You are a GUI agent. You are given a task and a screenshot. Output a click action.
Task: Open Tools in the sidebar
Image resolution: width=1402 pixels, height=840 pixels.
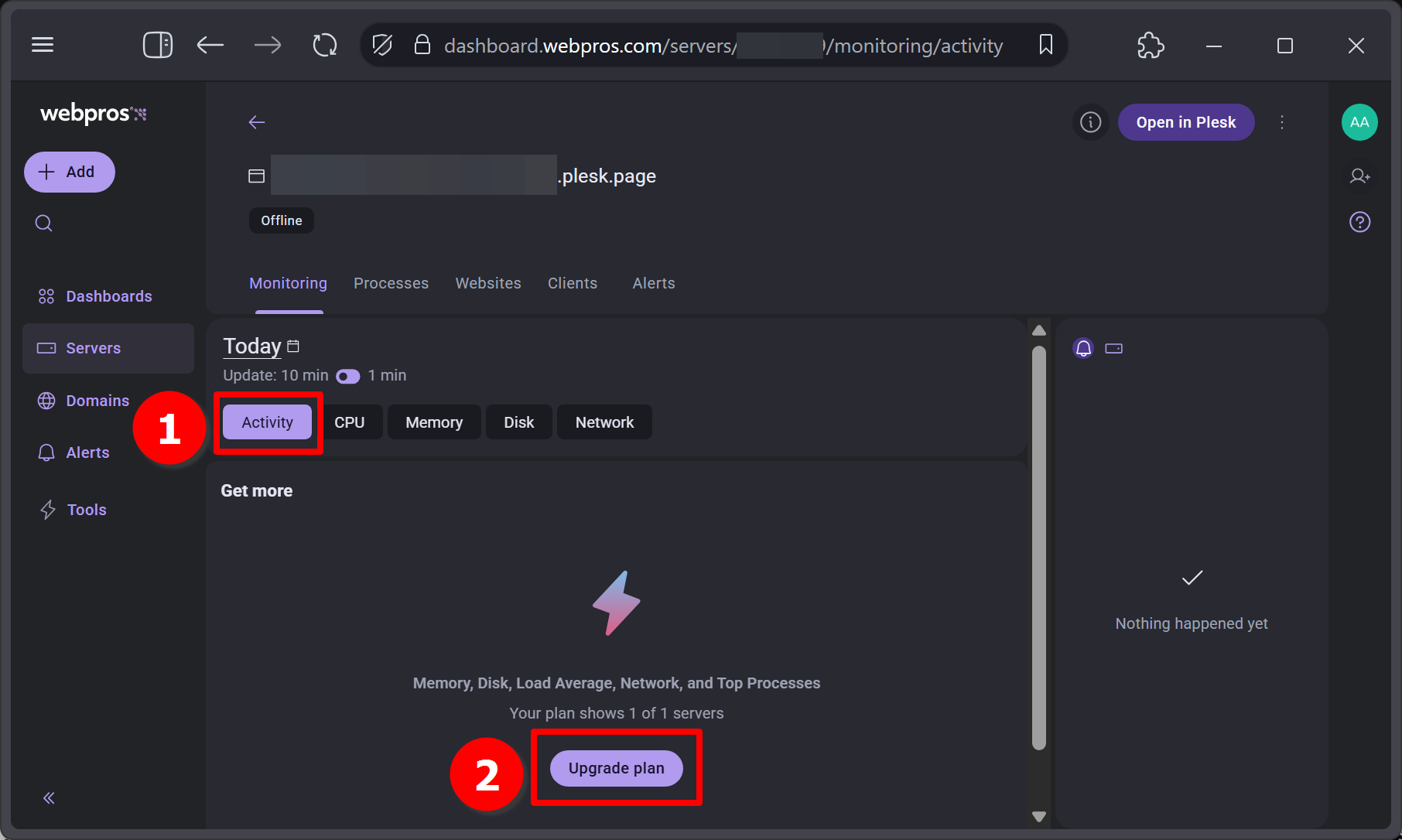pos(74,510)
